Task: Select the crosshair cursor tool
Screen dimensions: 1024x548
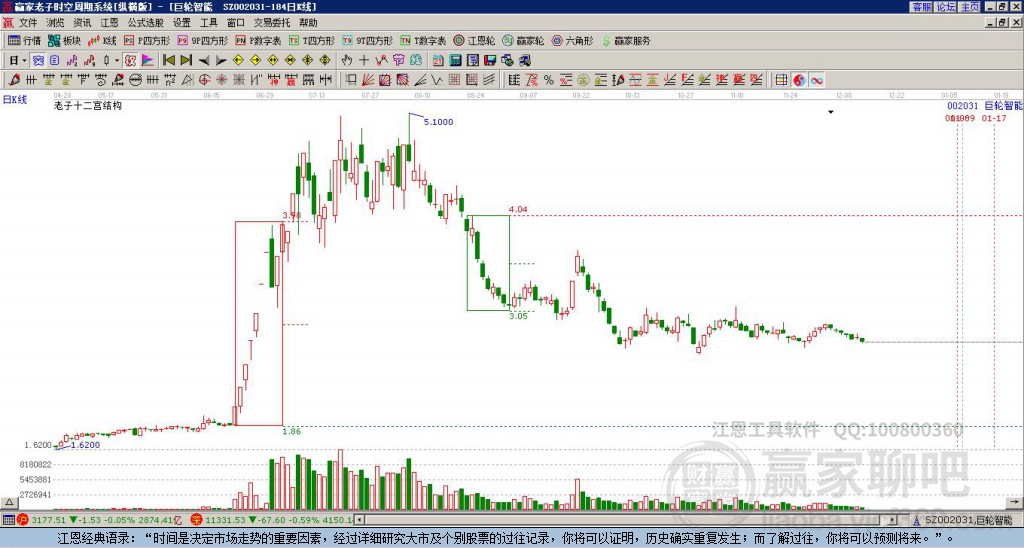Action: (x=364, y=61)
